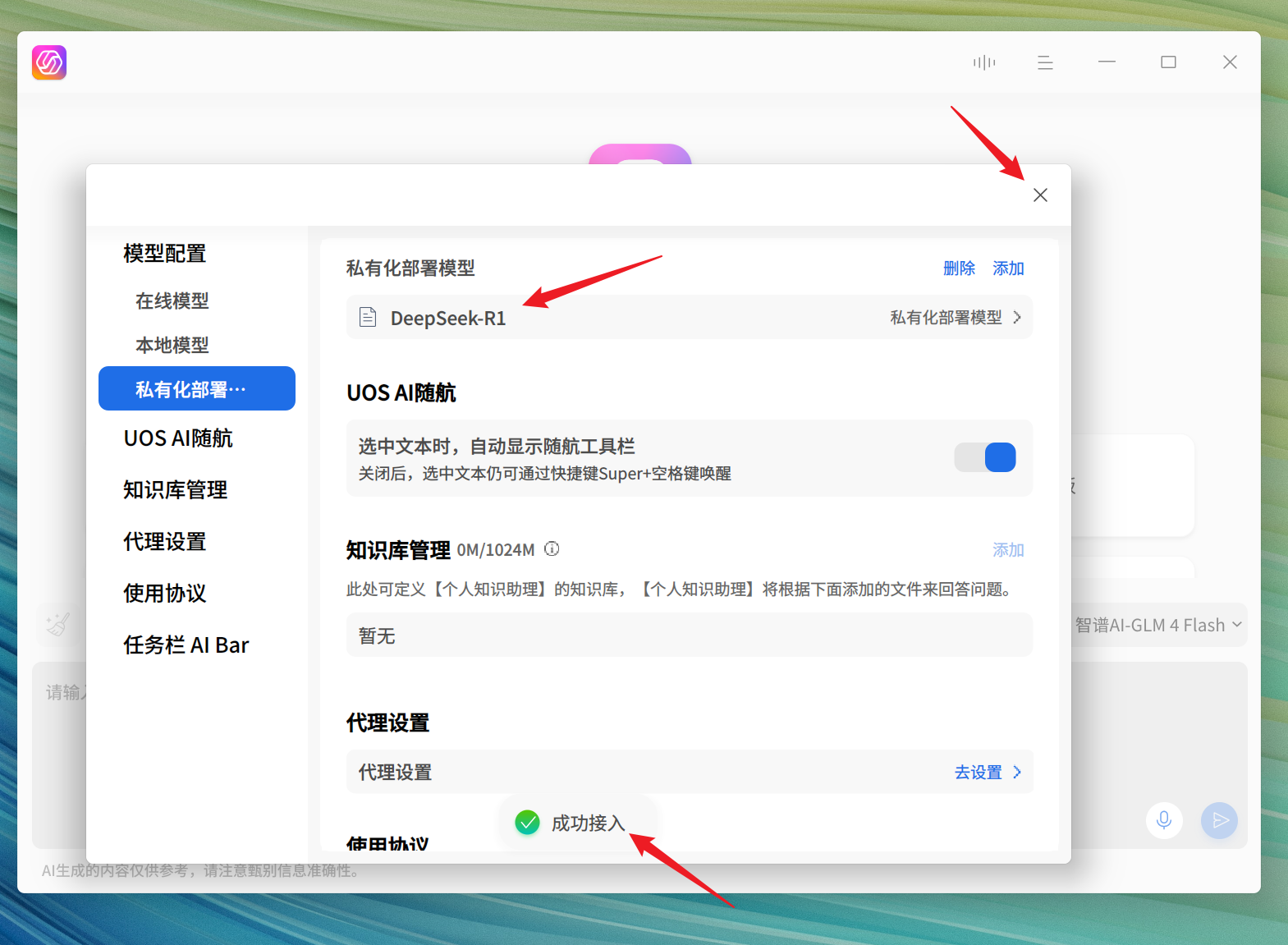
Task: Select 在线模型 in the sidebar
Action: [172, 300]
